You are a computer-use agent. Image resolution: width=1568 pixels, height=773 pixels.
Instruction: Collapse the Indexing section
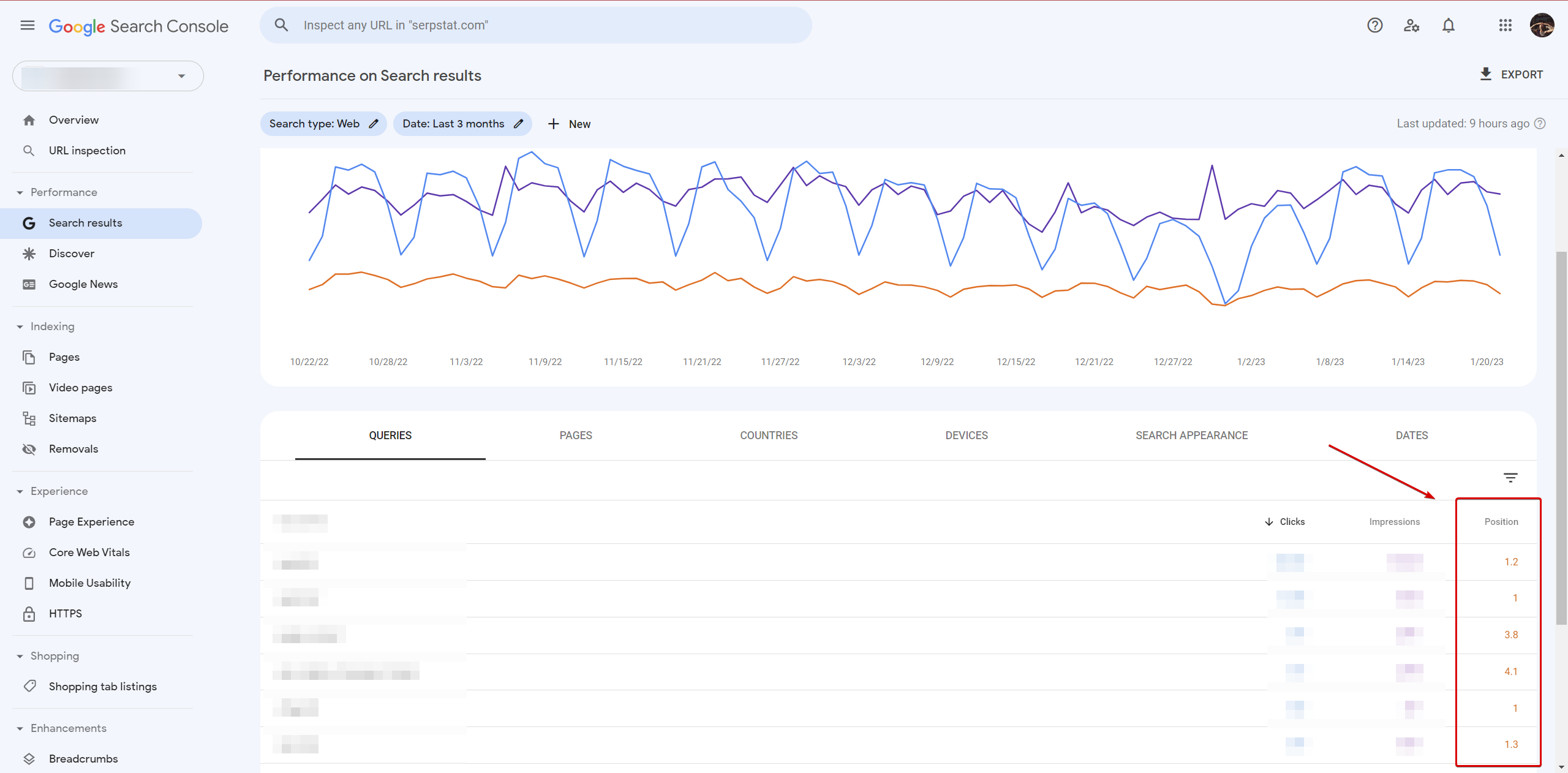pos(20,326)
